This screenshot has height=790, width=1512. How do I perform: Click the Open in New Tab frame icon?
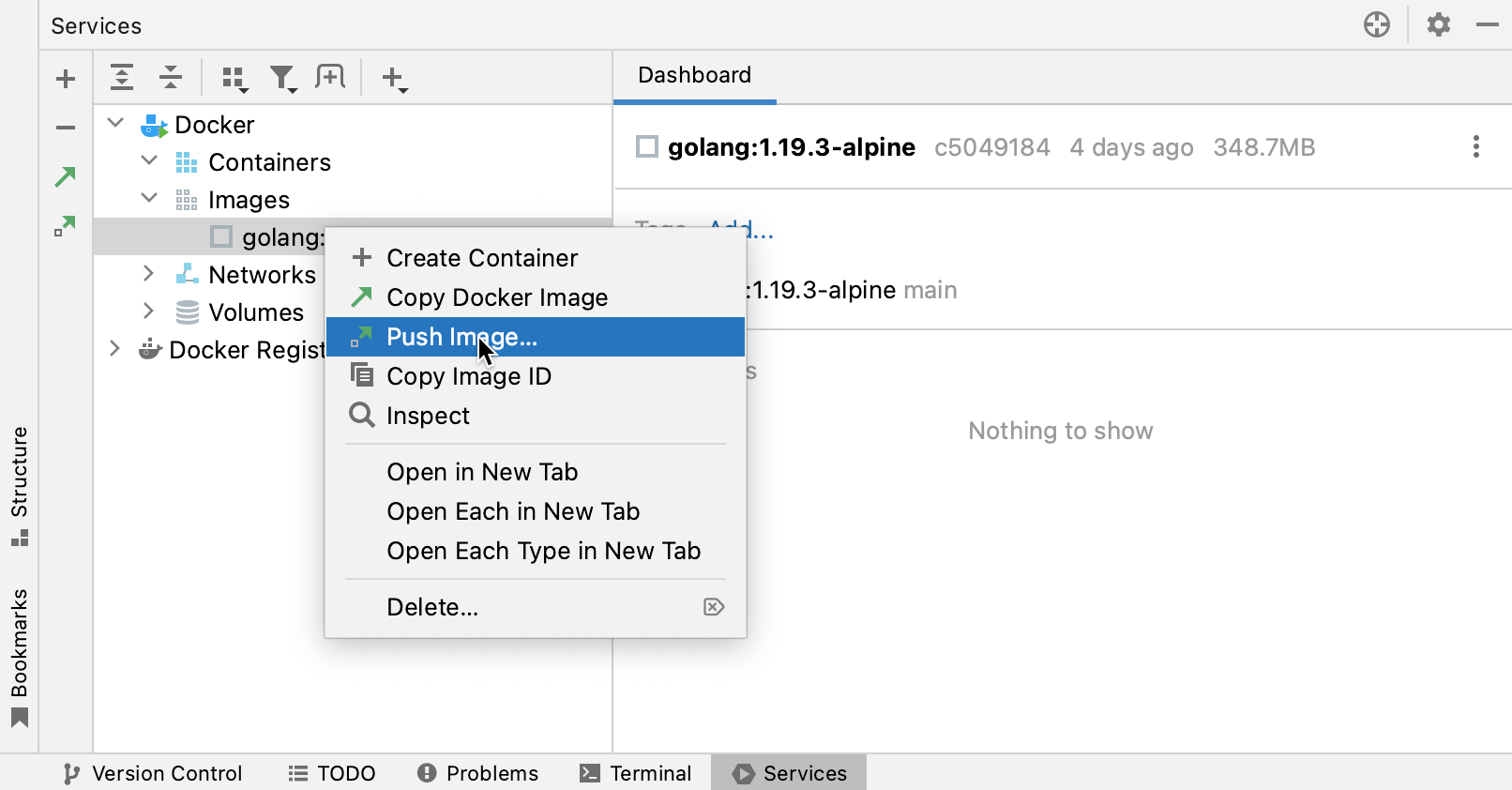click(x=330, y=78)
